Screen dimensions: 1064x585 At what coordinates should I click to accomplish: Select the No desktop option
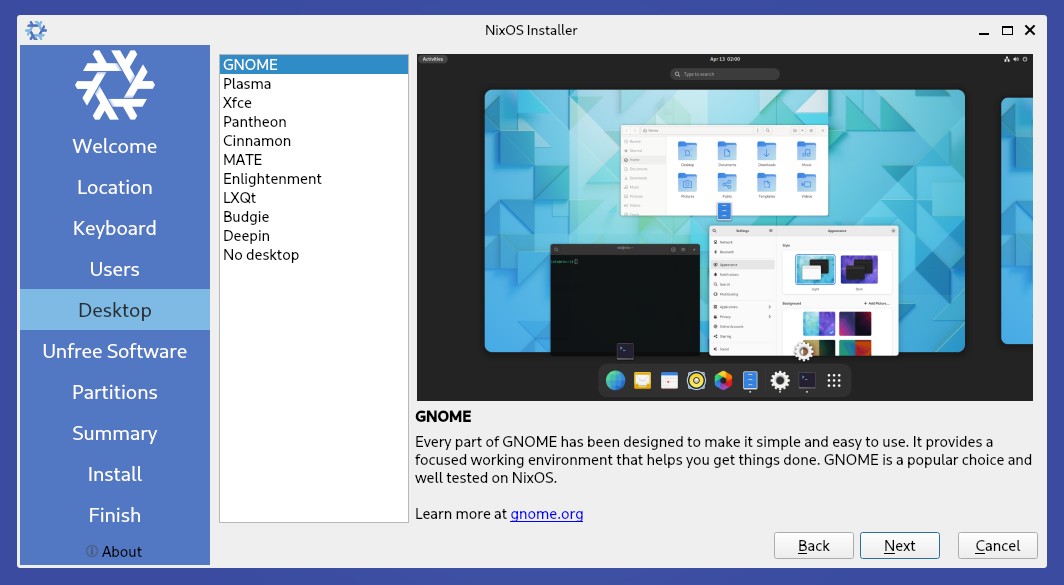pos(314,254)
